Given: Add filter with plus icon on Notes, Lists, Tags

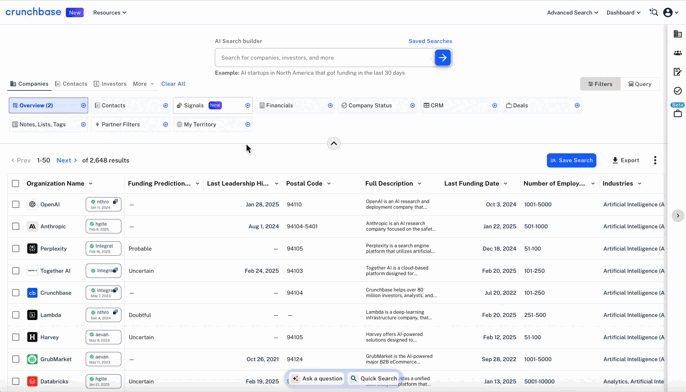Looking at the screenshot, I should coord(83,125).
